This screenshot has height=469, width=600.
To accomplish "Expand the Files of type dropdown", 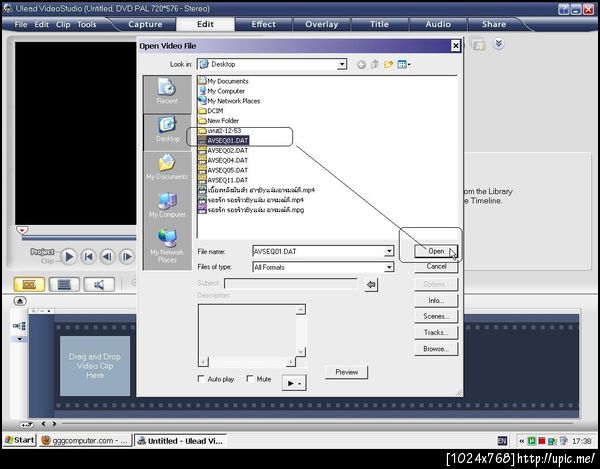I will (389, 267).
